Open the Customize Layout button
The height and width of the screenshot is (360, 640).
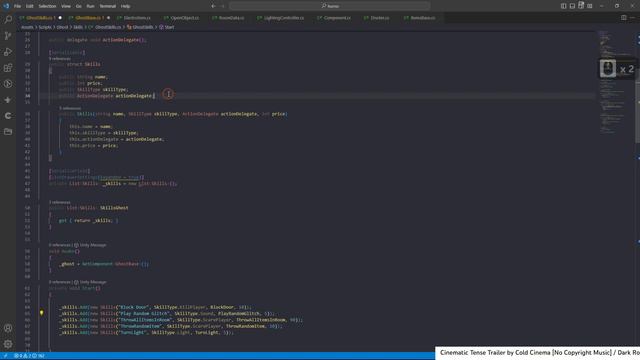(x=590, y=6)
